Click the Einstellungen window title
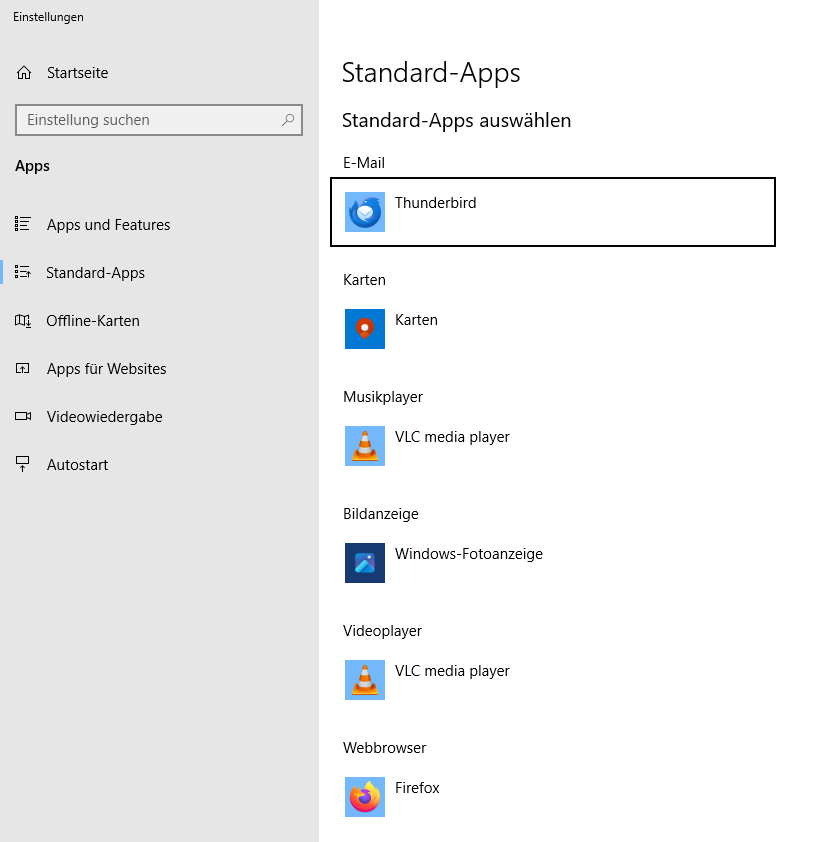Screen dimensions: 828x842 (48, 17)
